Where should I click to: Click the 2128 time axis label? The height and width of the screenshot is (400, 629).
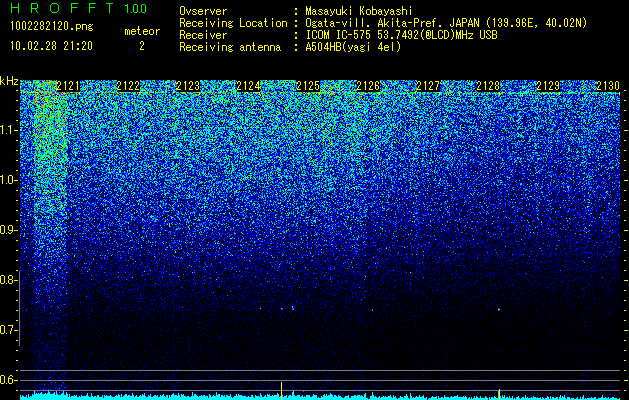coord(488,86)
